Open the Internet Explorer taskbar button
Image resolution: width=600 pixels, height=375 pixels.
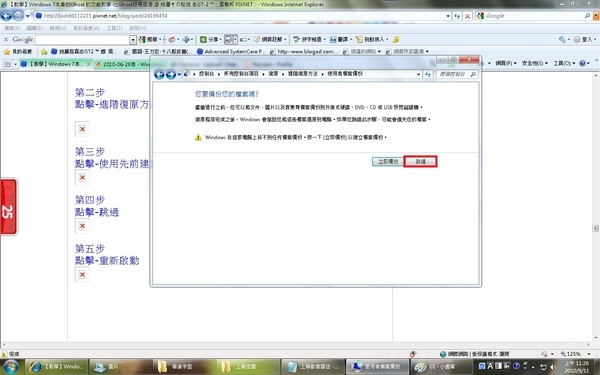57,367
